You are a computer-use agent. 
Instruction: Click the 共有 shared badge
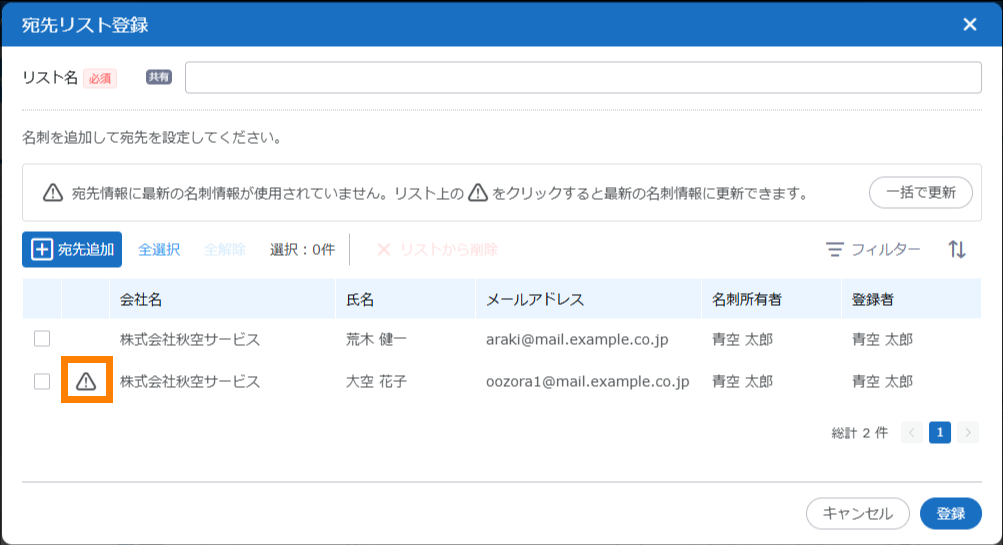pyautogui.click(x=159, y=77)
